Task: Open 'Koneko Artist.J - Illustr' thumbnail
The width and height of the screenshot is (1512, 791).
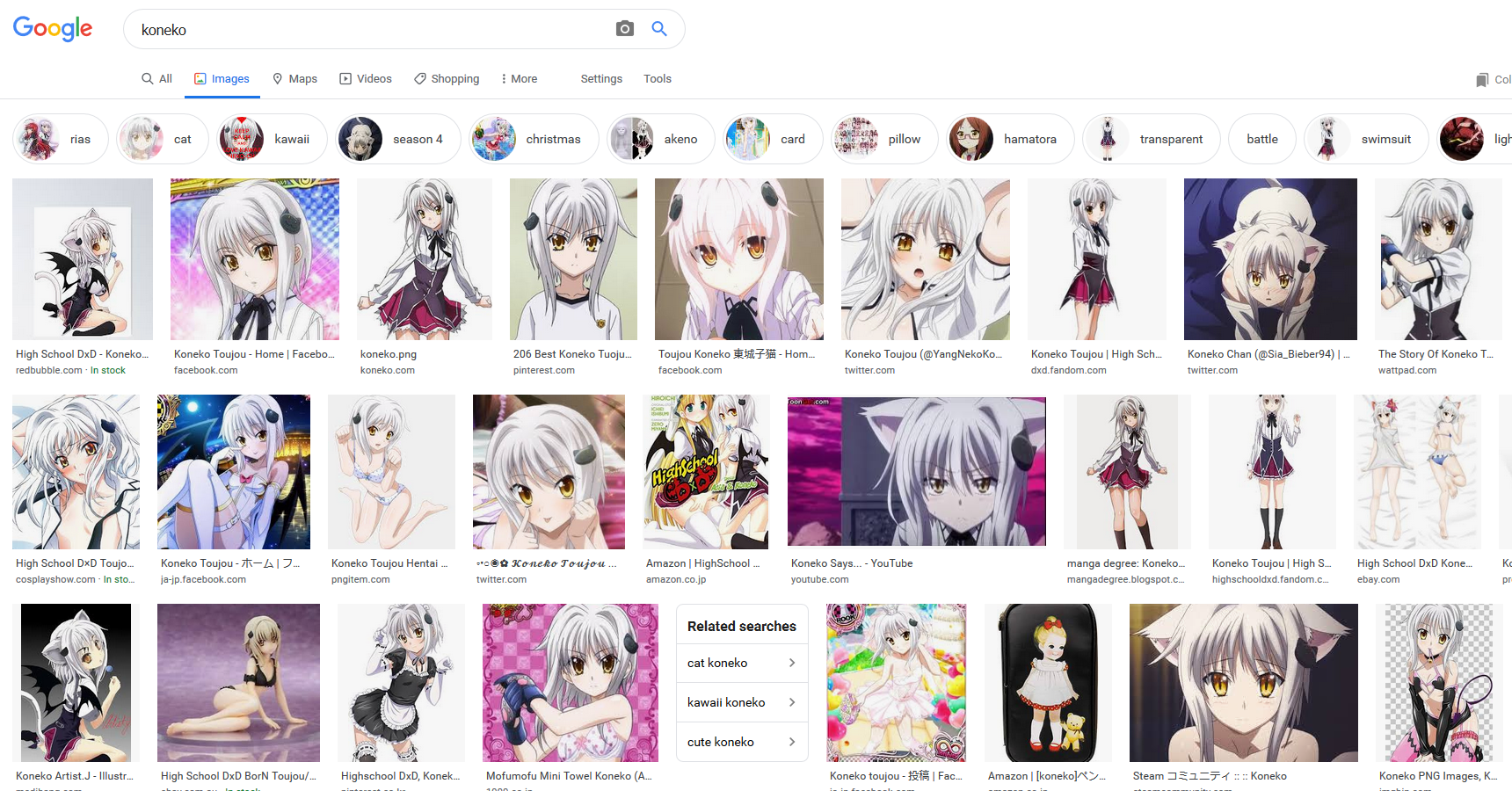Action: (76, 683)
